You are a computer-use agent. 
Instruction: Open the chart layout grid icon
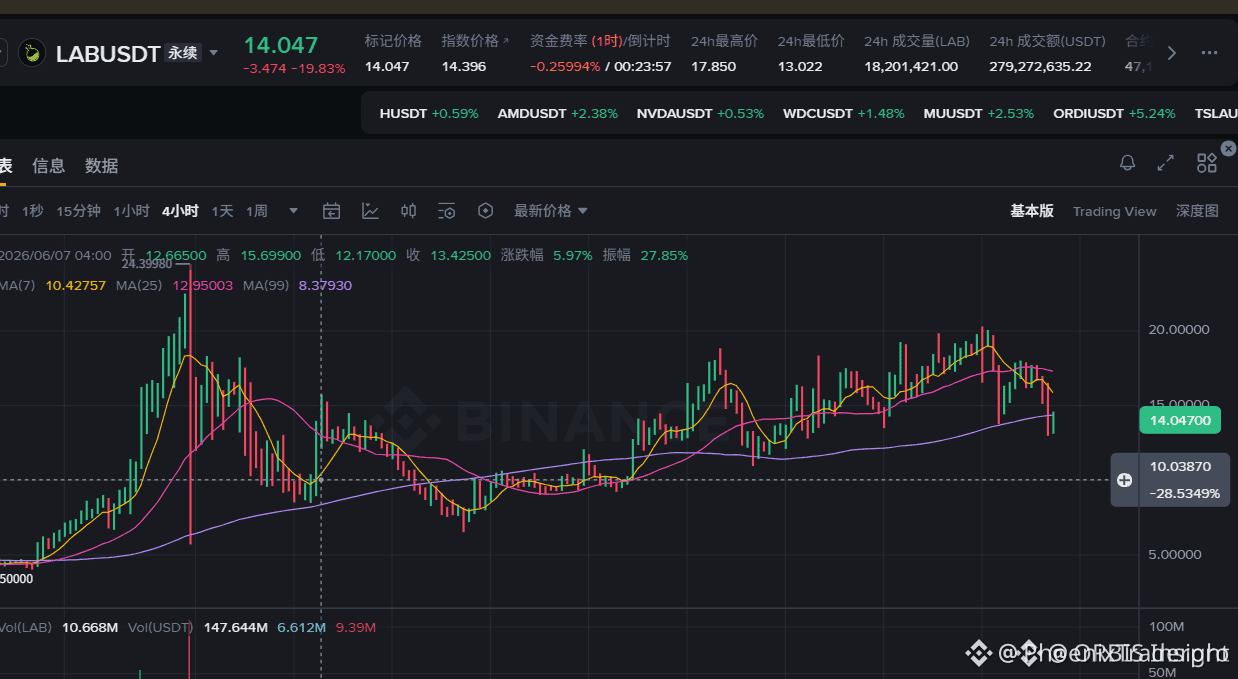[x=1206, y=163]
